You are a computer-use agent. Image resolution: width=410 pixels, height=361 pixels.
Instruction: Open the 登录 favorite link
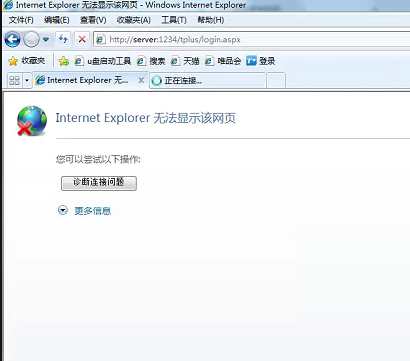click(261, 61)
